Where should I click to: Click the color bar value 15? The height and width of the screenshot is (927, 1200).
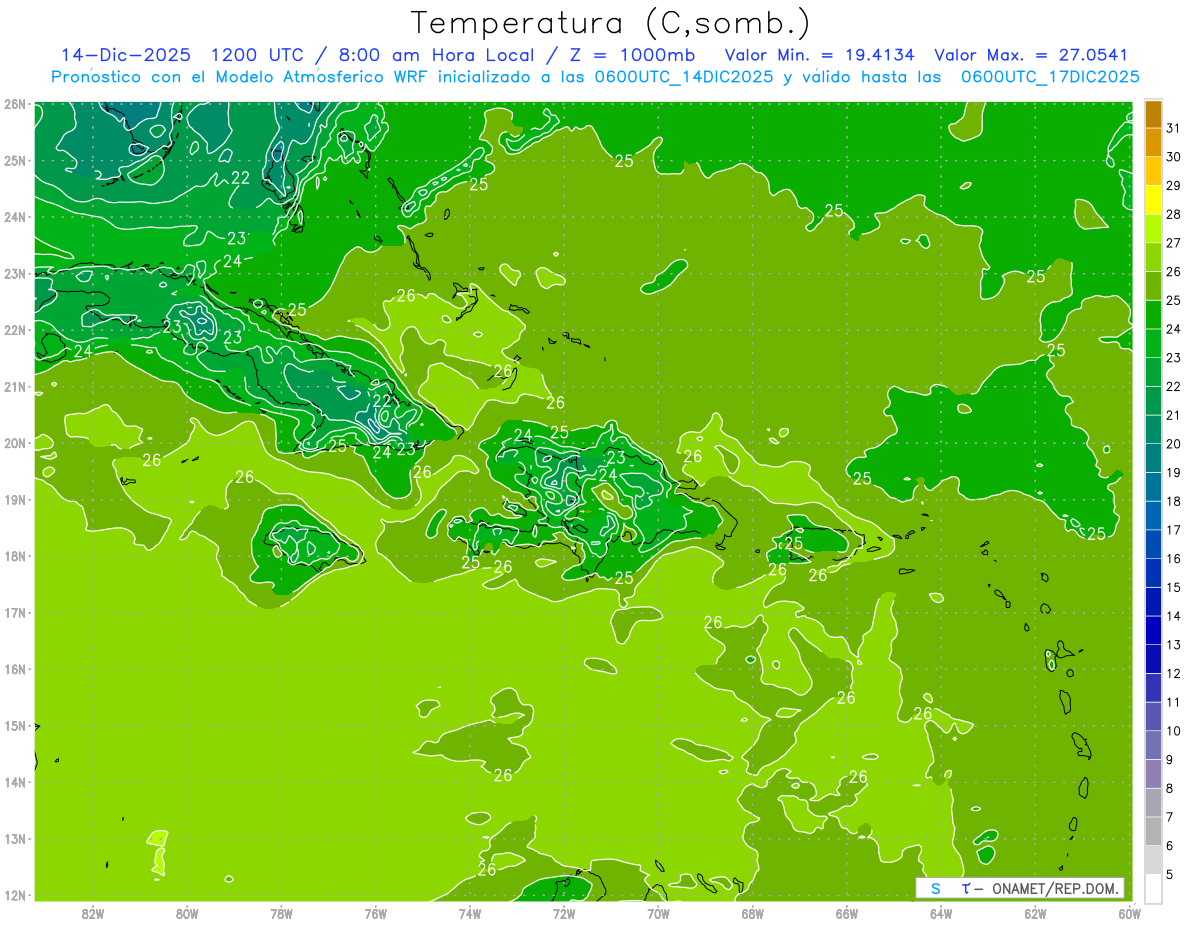(x=1174, y=587)
